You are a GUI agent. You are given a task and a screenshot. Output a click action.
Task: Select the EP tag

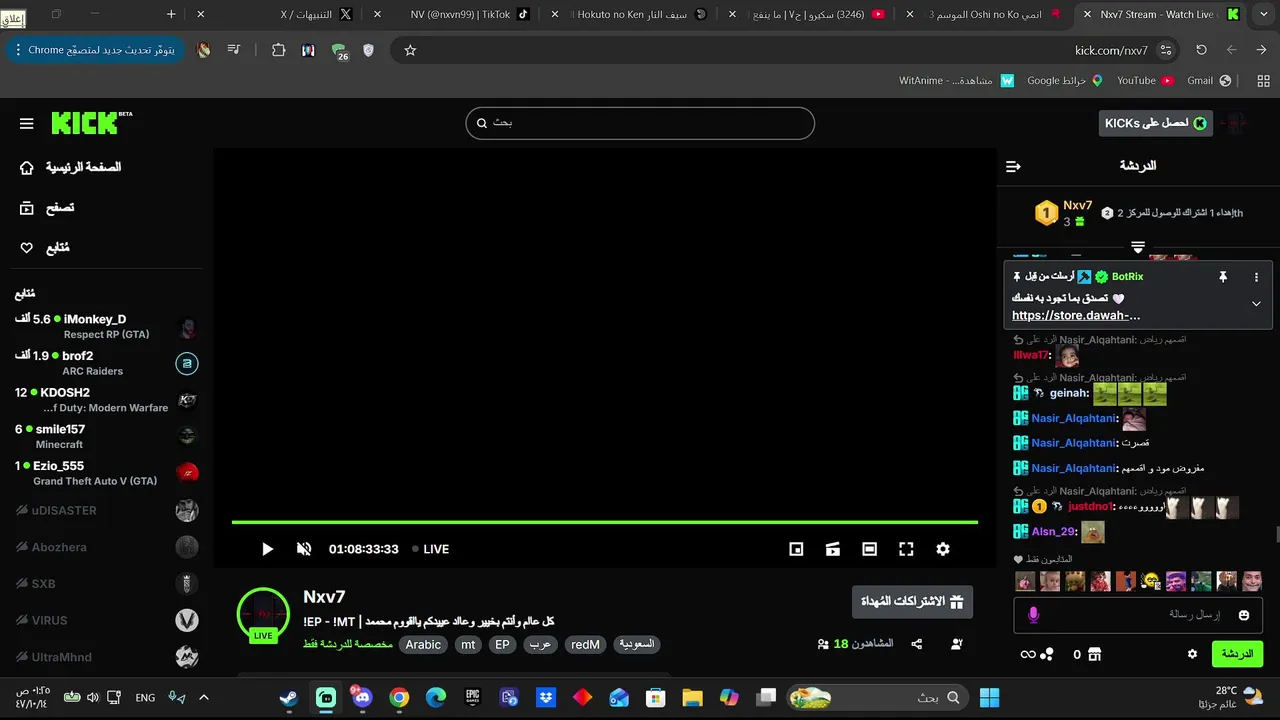tap(502, 645)
